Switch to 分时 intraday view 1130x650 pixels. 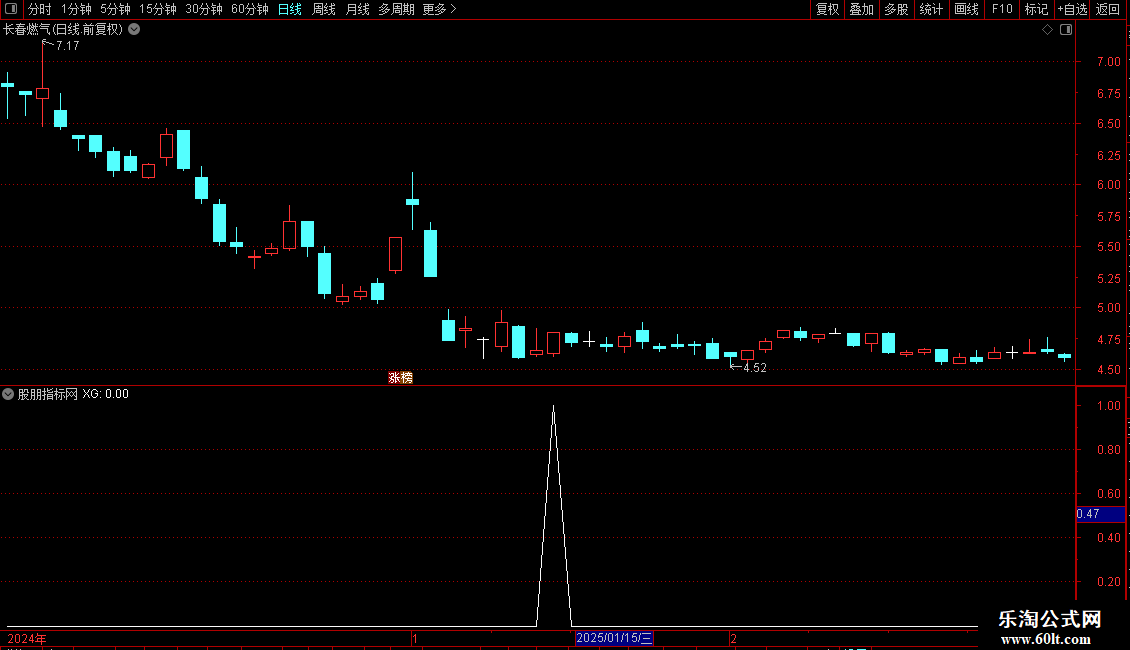(40, 9)
